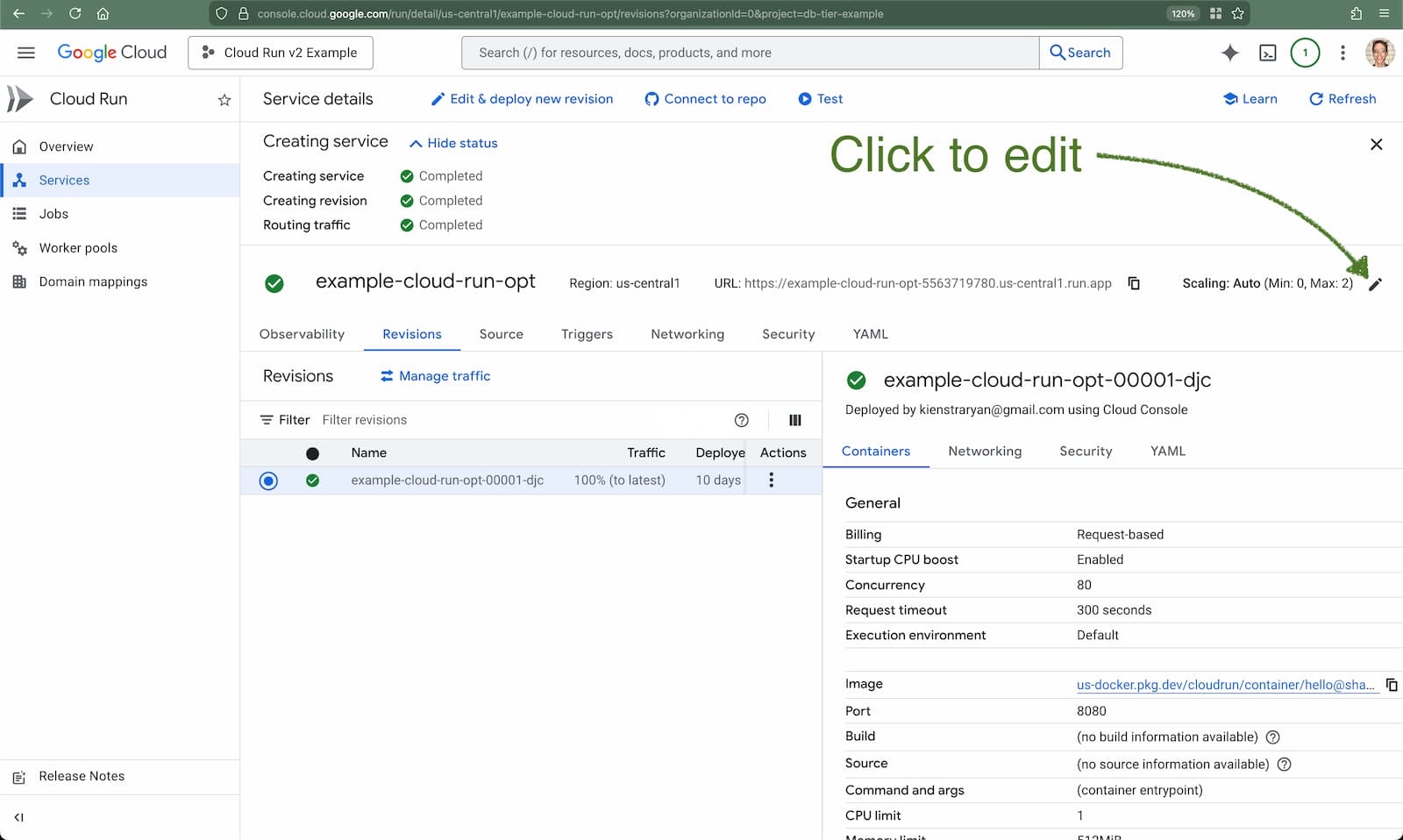Viewport: 1403px width, 840px height.
Task: Open column display options
Action: coord(795,420)
